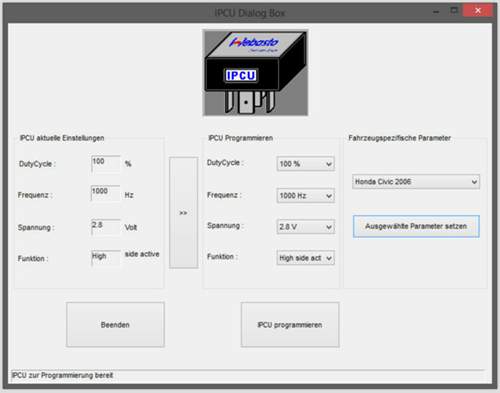Click the Hz unit label

click(x=129, y=195)
